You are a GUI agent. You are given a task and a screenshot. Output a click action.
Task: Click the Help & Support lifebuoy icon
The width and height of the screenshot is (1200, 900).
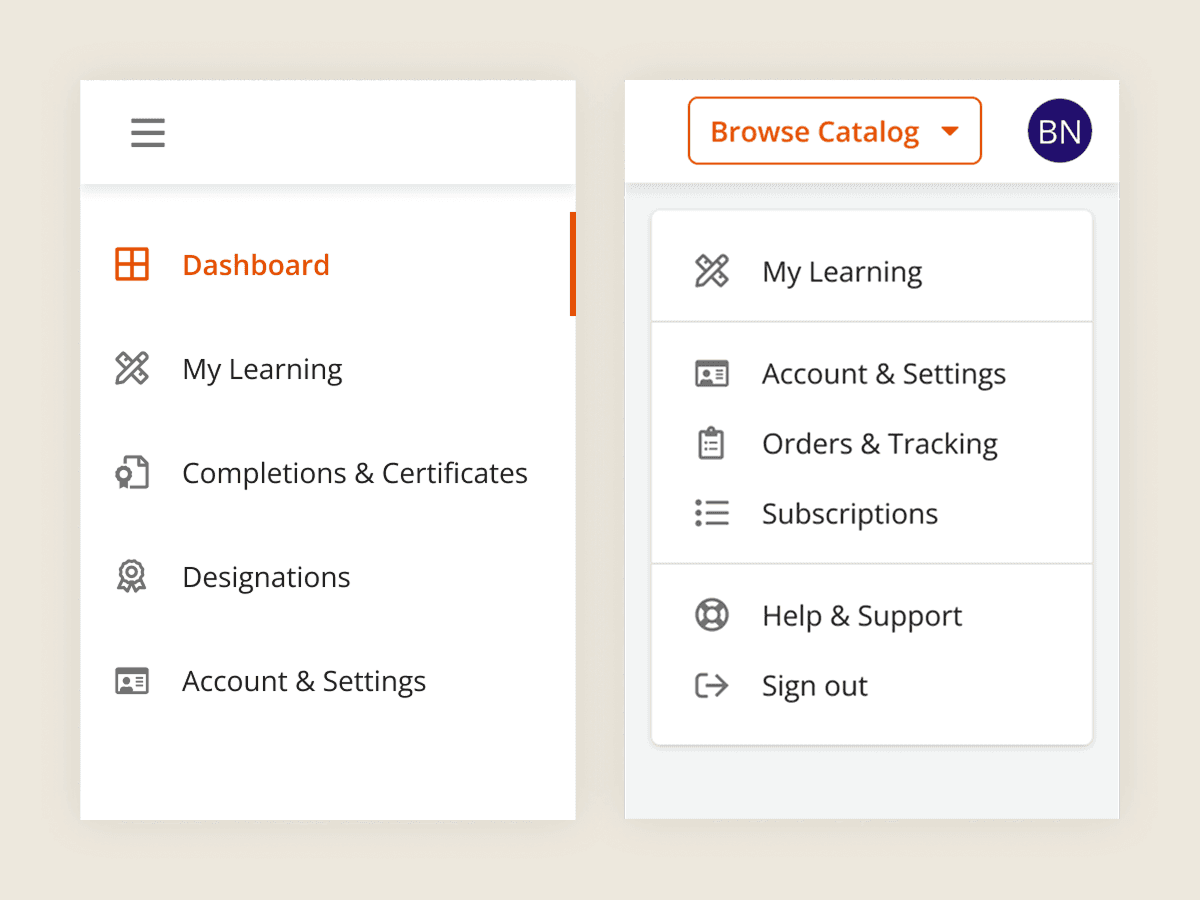point(712,615)
